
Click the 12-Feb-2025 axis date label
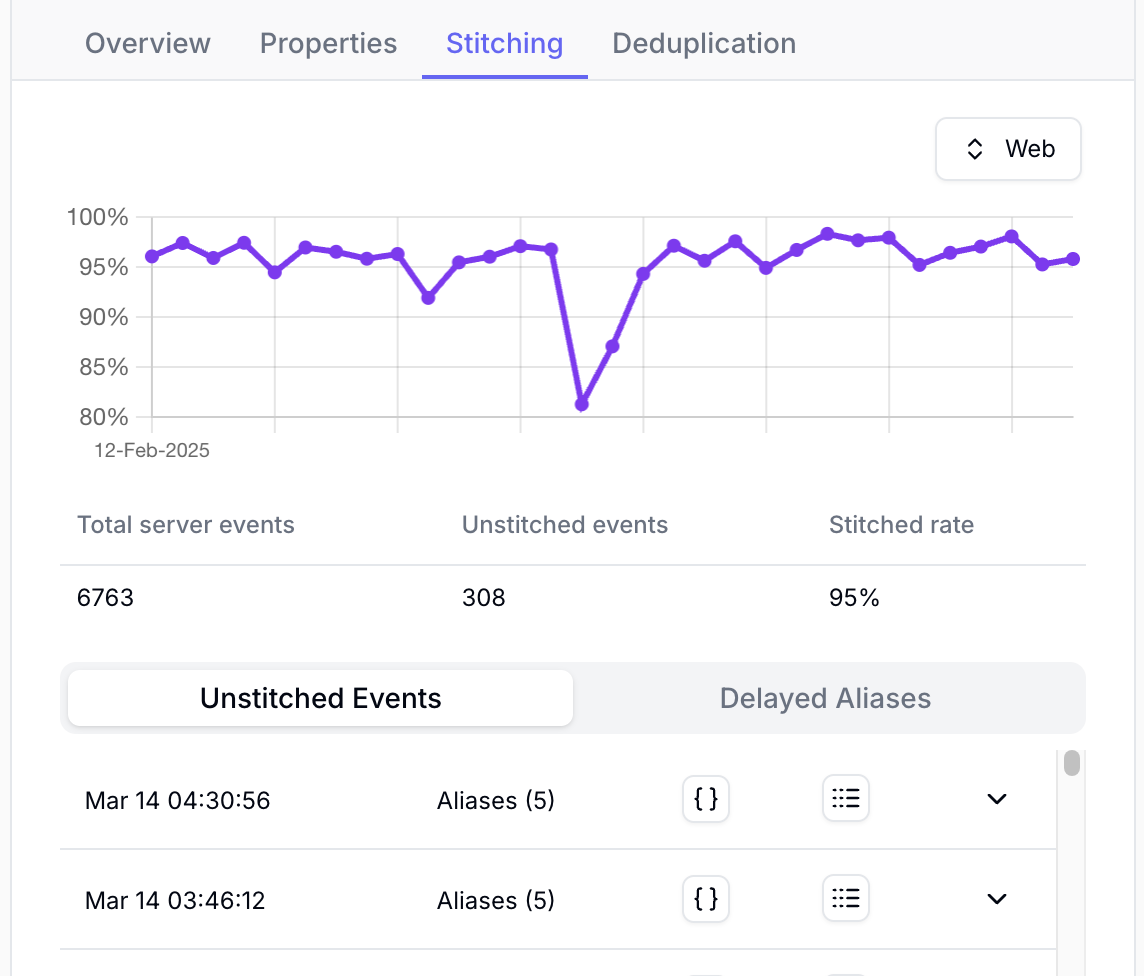click(x=152, y=450)
